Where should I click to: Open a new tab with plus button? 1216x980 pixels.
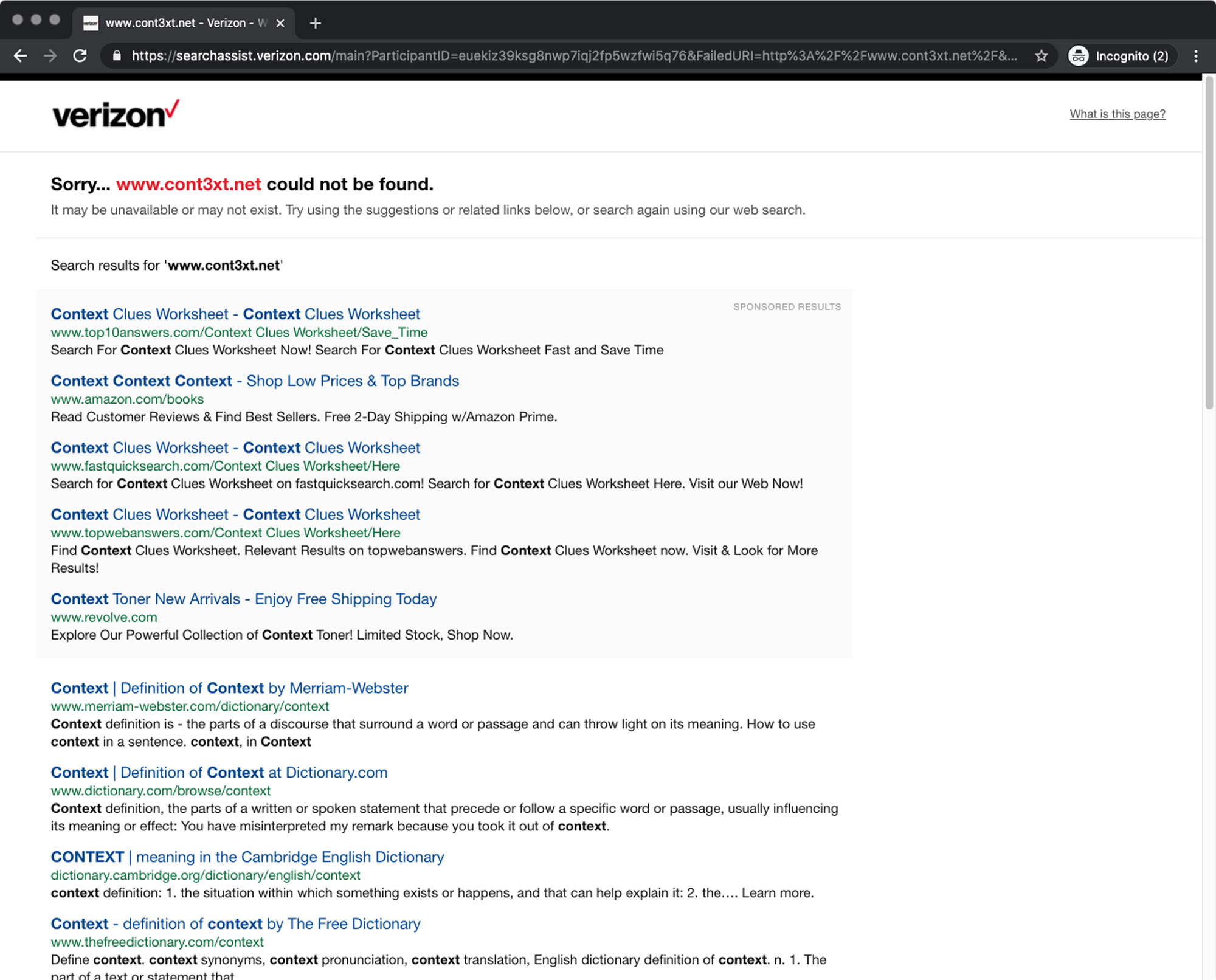pyautogui.click(x=315, y=23)
